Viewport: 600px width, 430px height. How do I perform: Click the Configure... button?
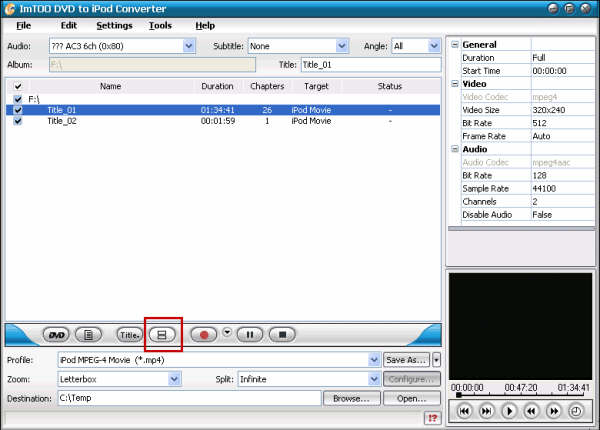412,379
